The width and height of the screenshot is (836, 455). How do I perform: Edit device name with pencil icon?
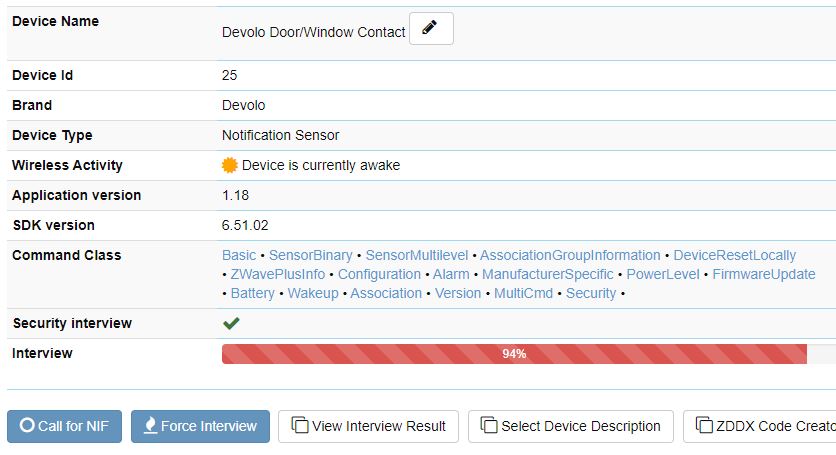coord(431,28)
